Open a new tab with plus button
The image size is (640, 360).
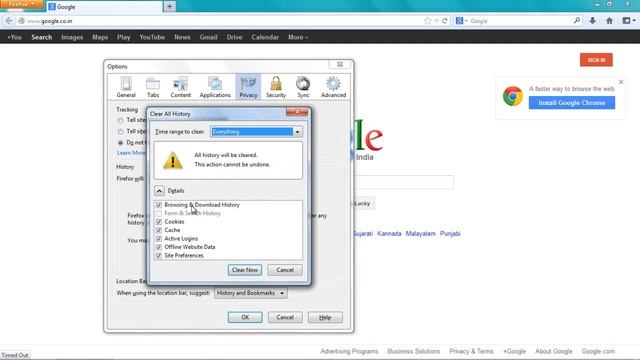169,7
